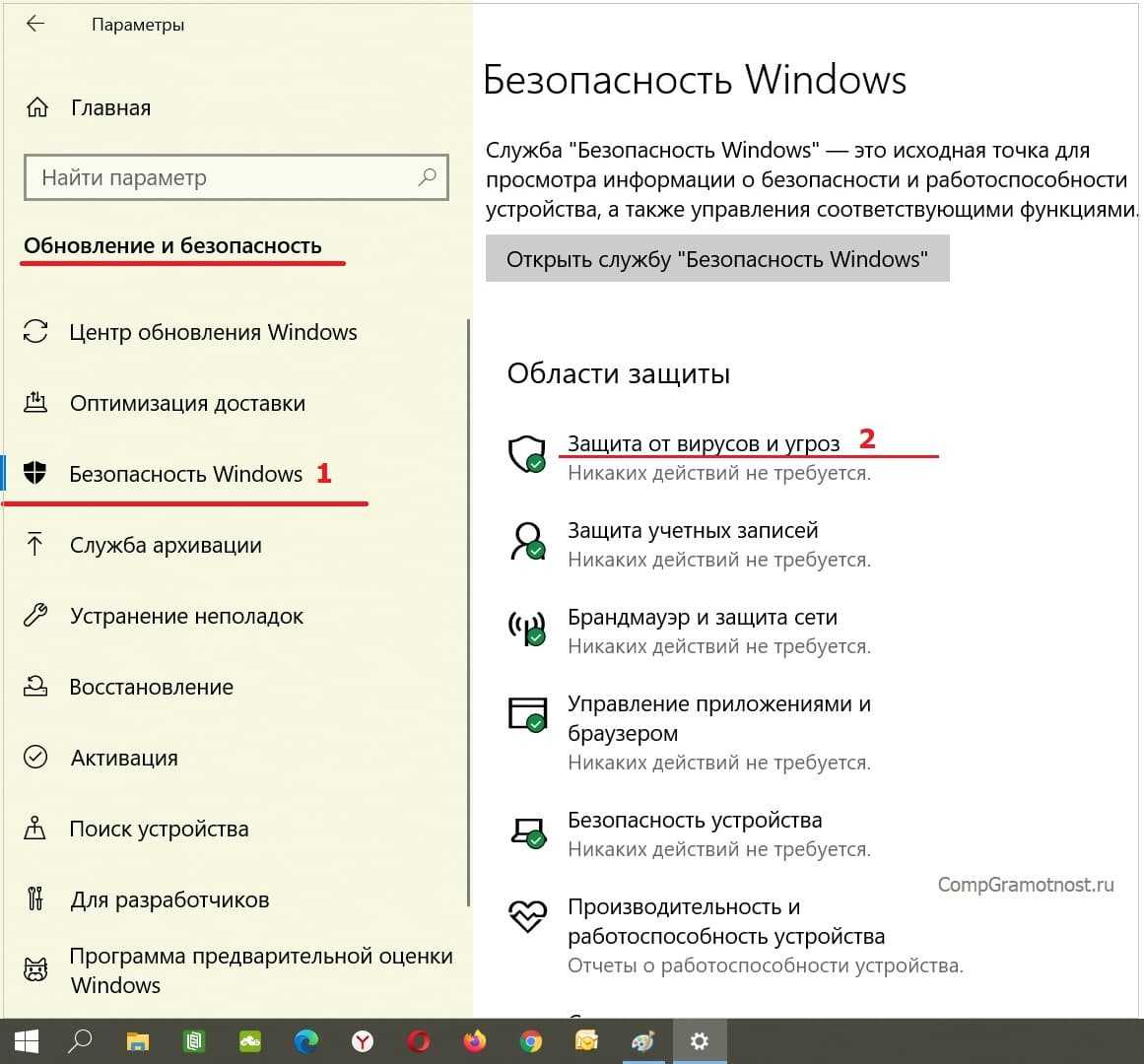The width and height of the screenshot is (1144, 1064).
Task: Open Устранение неполадок section
Action: pyautogui.click(x=186, y=617)
